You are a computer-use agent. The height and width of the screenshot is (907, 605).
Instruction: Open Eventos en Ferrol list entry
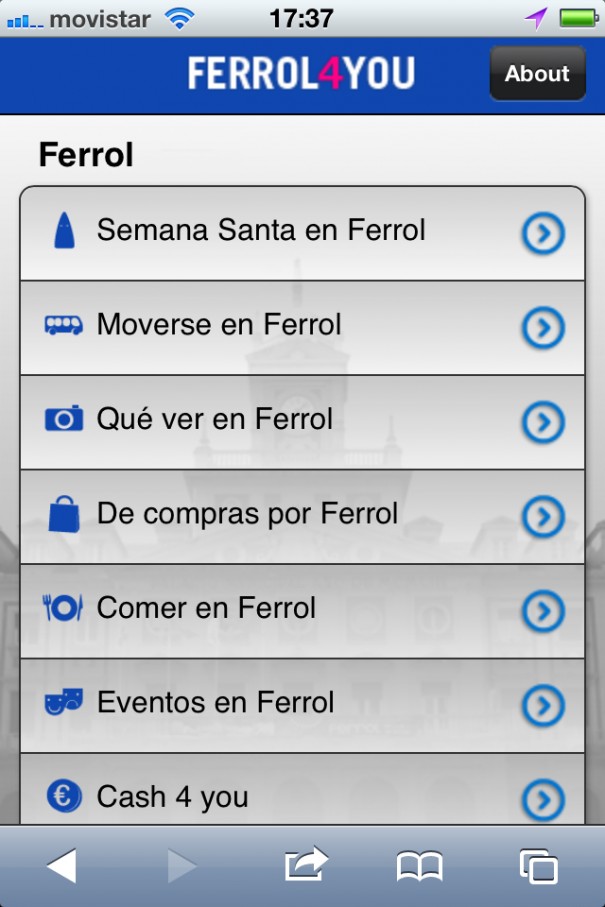(215, 703)
